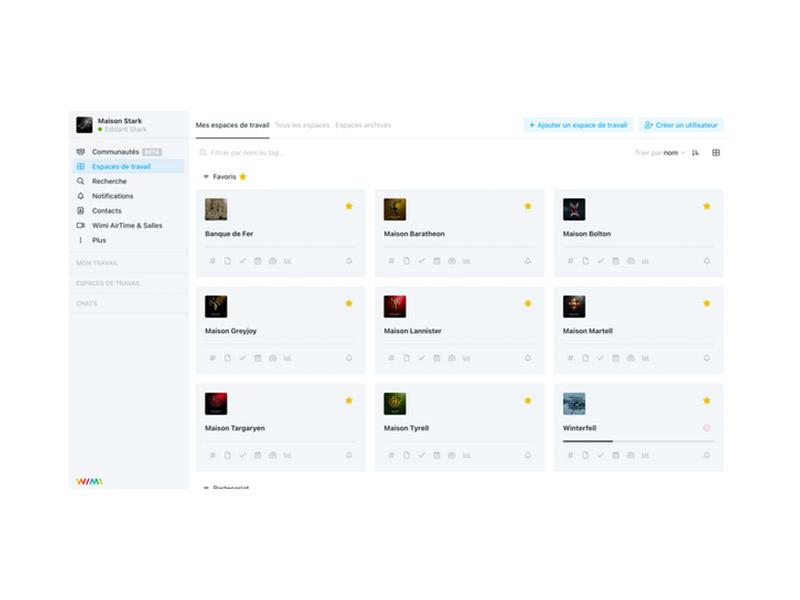Open the hash icon on Maison Bolton card
This screenshot has width=800, height=600.
570,261
